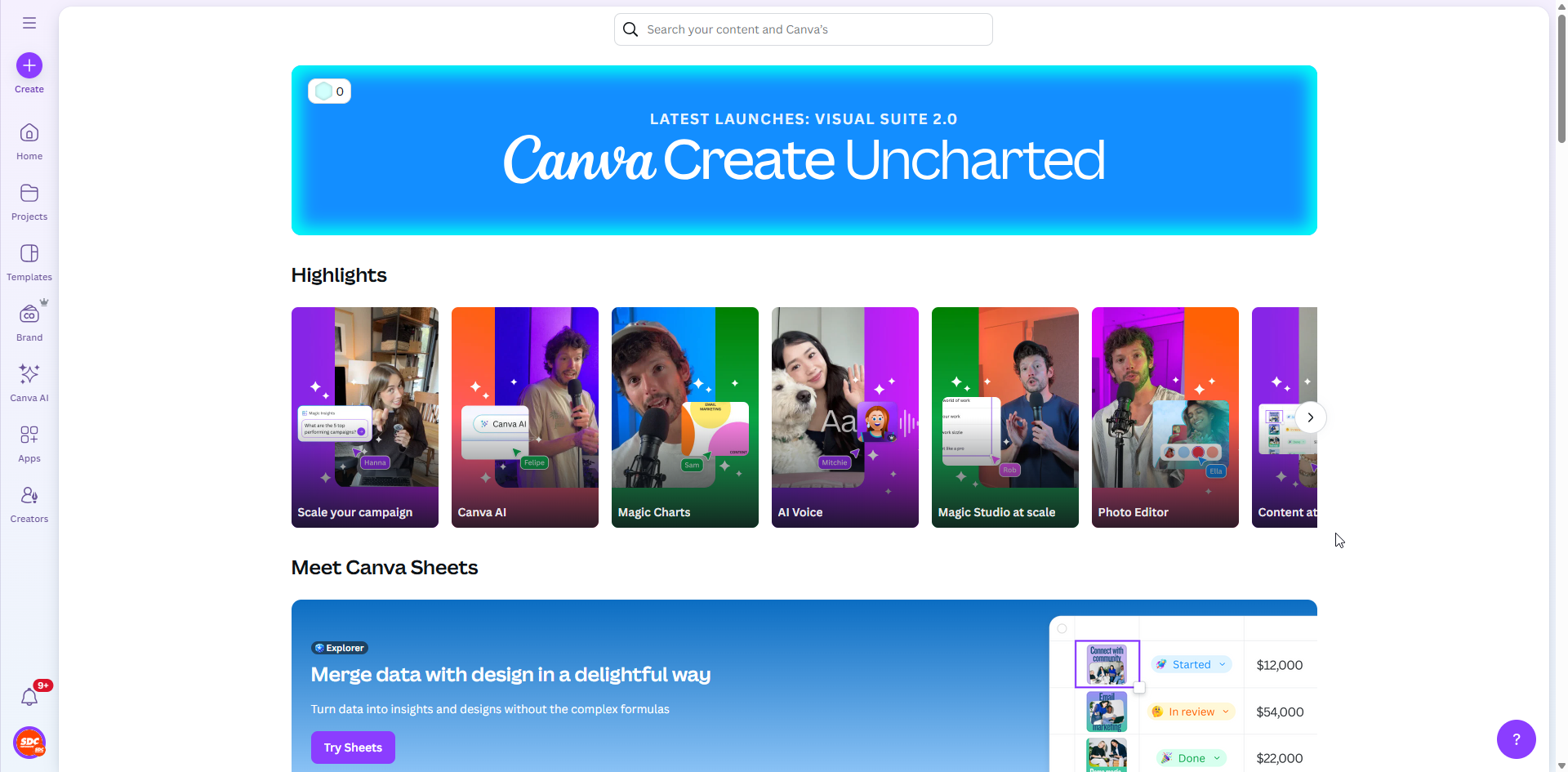Show next highlights with arrow
1568x772 pixels.
pyautogui.click(x=1310, y=417)
